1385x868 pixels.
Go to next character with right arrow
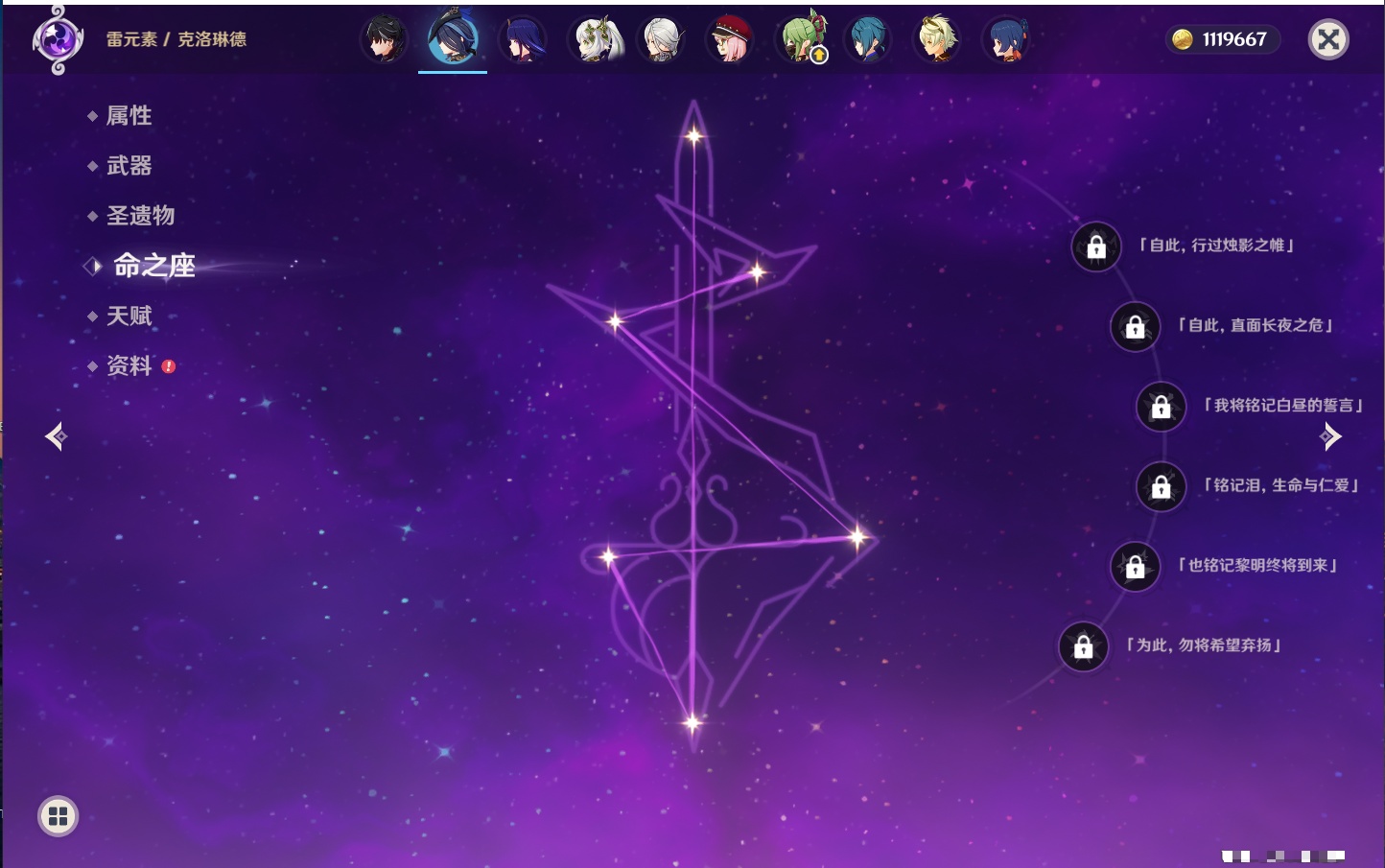click(x=1330, y=436)
